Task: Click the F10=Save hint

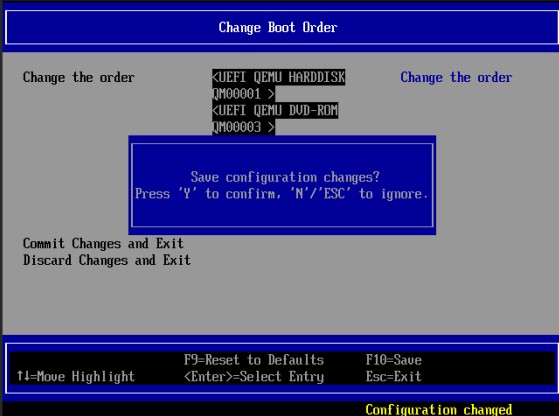Action: tap(394, 360)
